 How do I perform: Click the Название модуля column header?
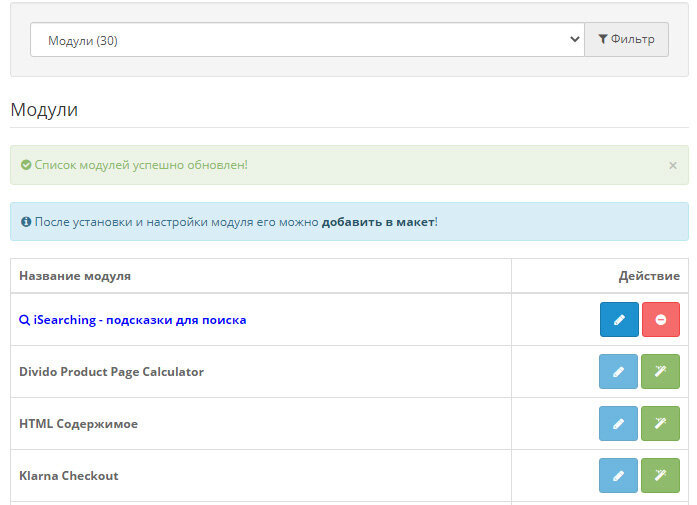tap(75, 276)
